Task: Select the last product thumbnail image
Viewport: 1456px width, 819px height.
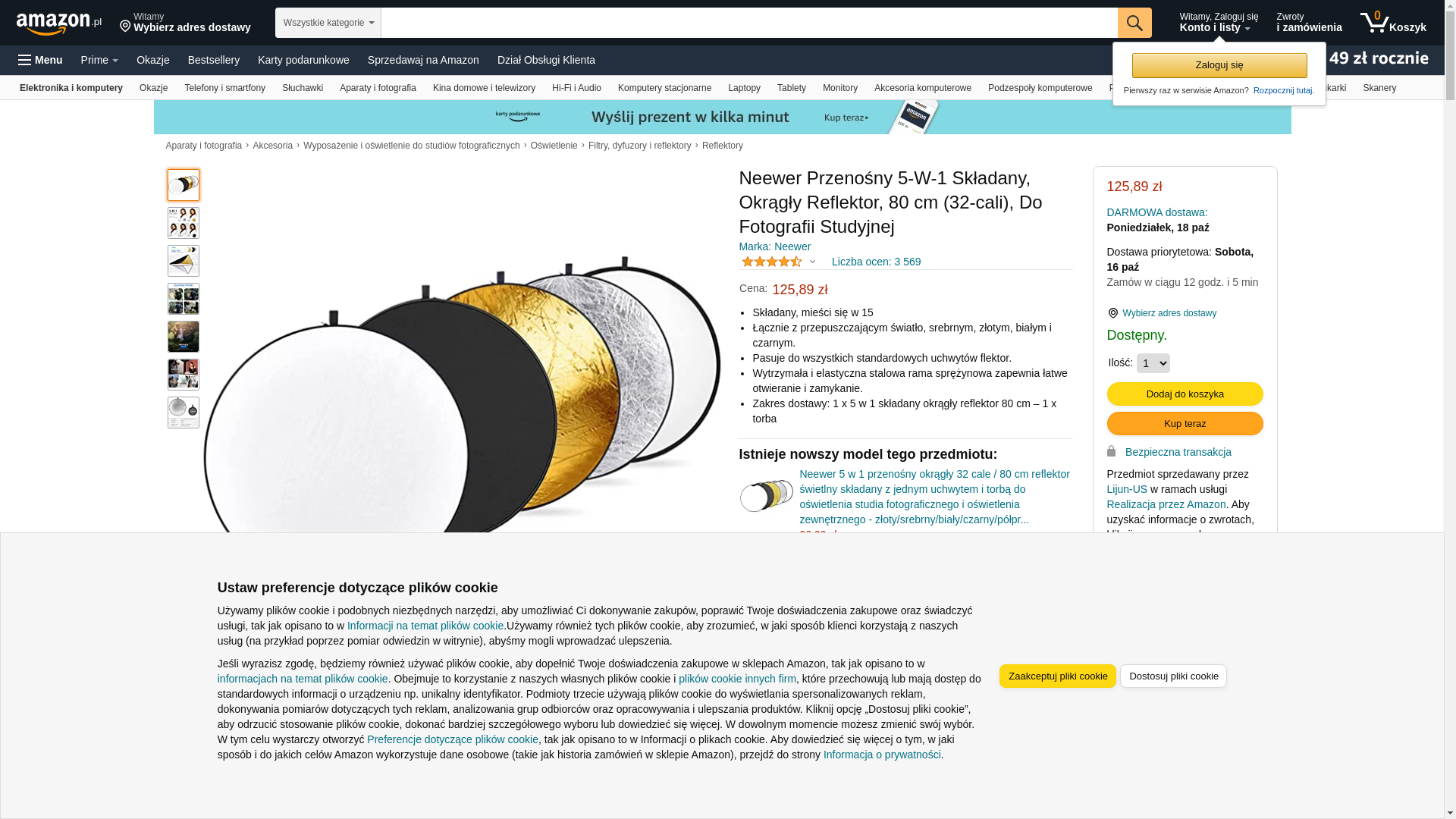Action: click(x=184, y=413)
